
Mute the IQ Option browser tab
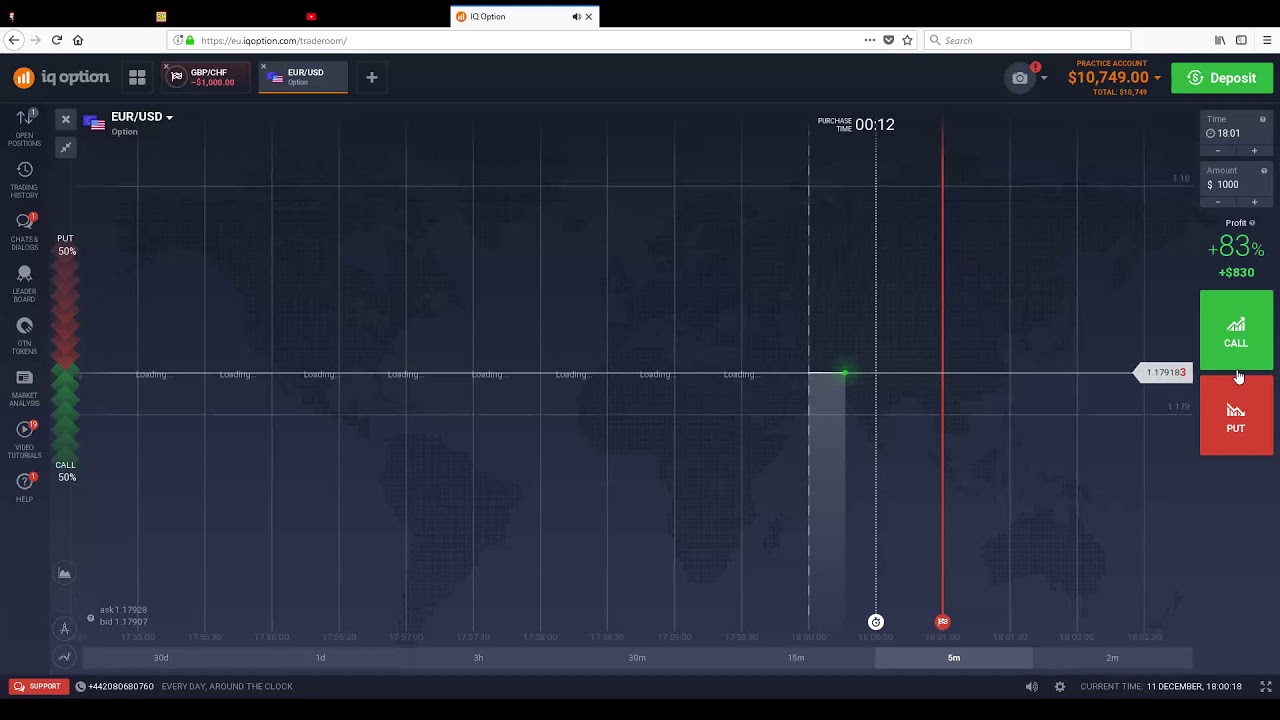(576, 16)
